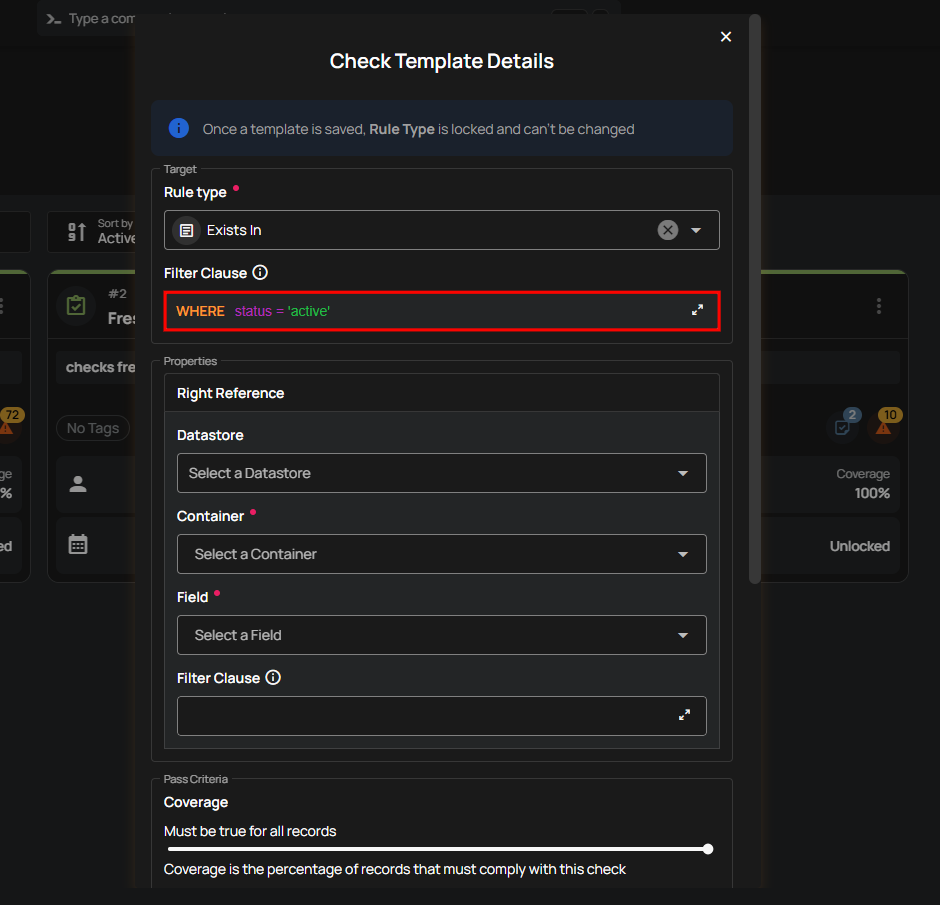Click info icon beside Right Reference Filter Clause

(x=273, y=678)
